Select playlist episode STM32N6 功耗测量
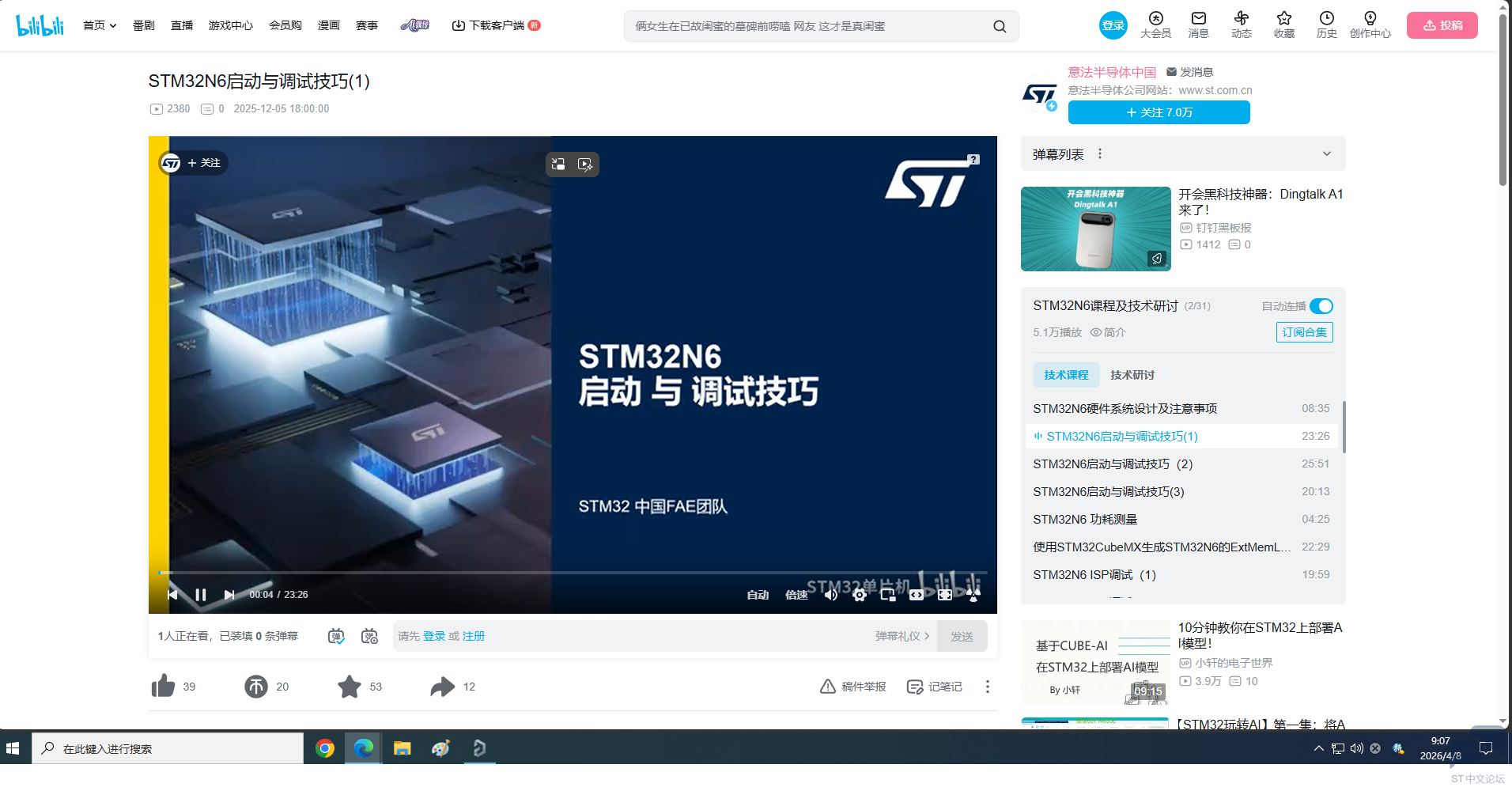Image resolution: width=1512 pixels, height=791 pixels. pos(1085,519)
